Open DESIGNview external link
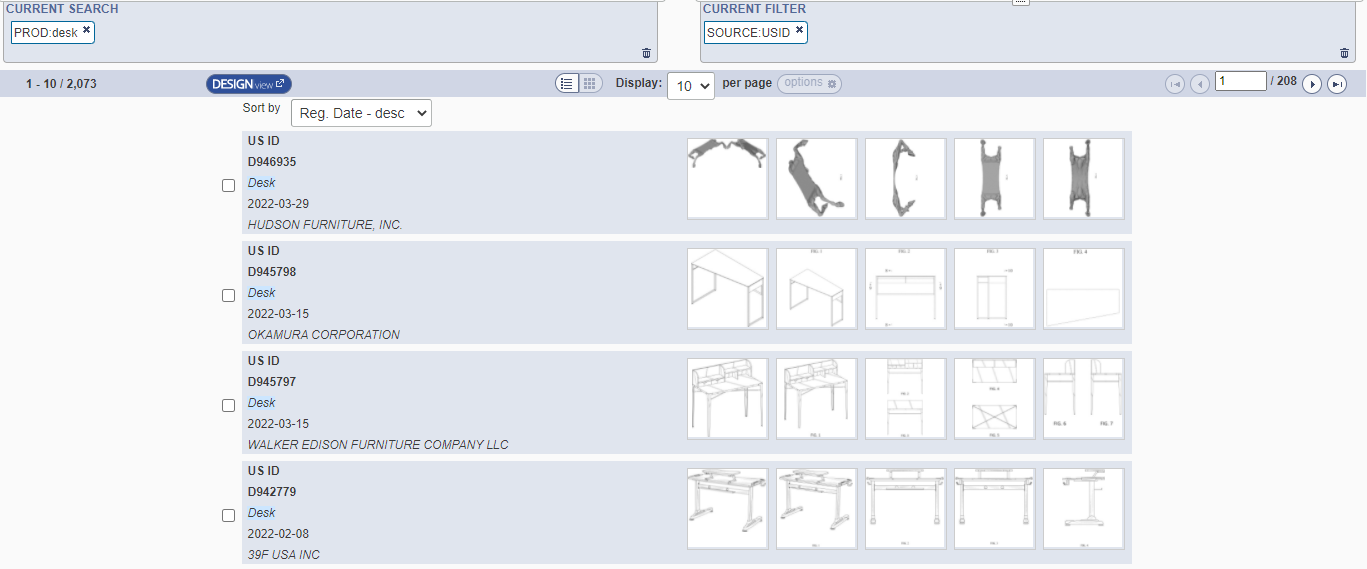This screenshot has height=569, width=1367. coord(249,84)
